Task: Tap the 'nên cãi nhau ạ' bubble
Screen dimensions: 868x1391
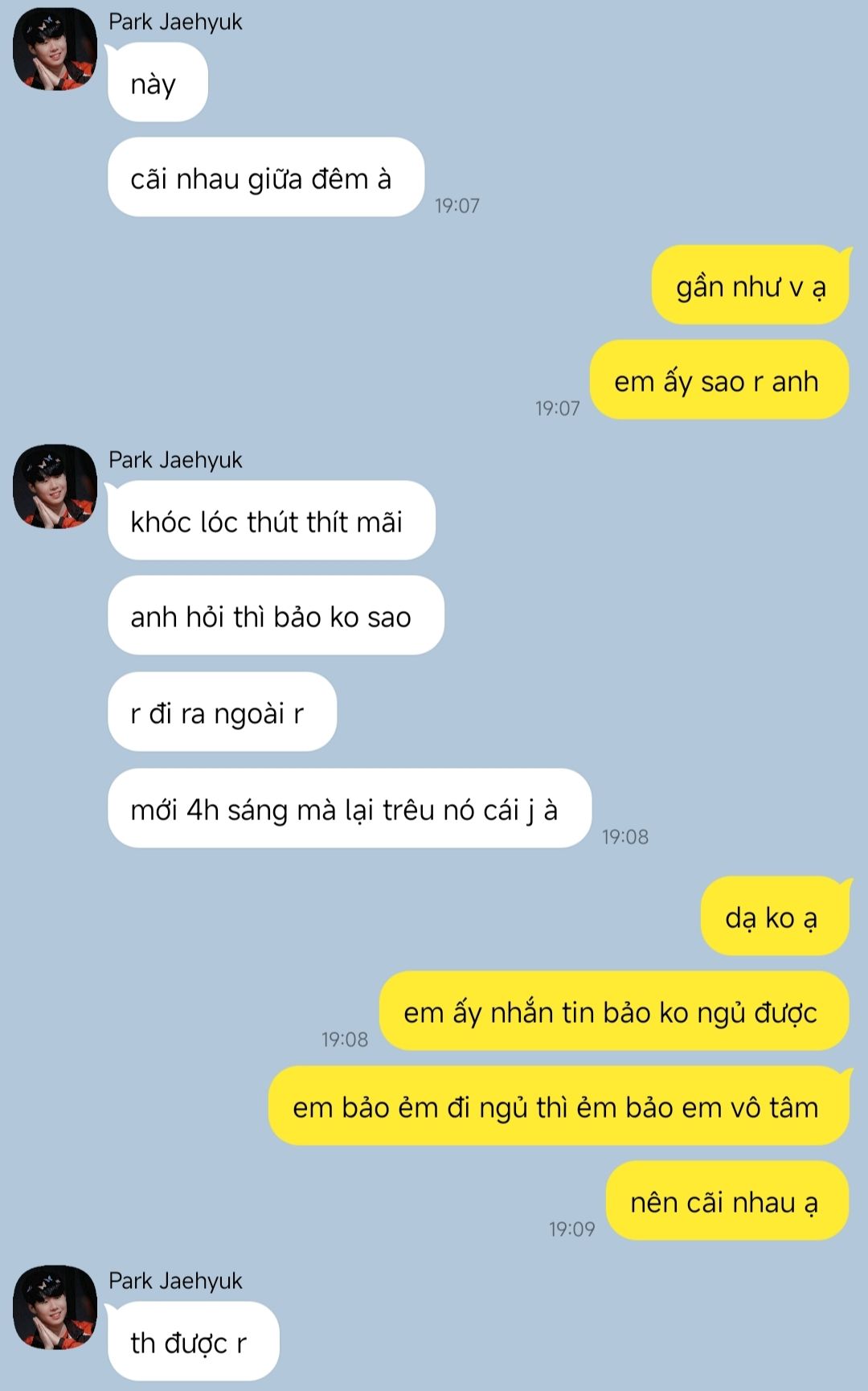Action: tap(727, 1201)
